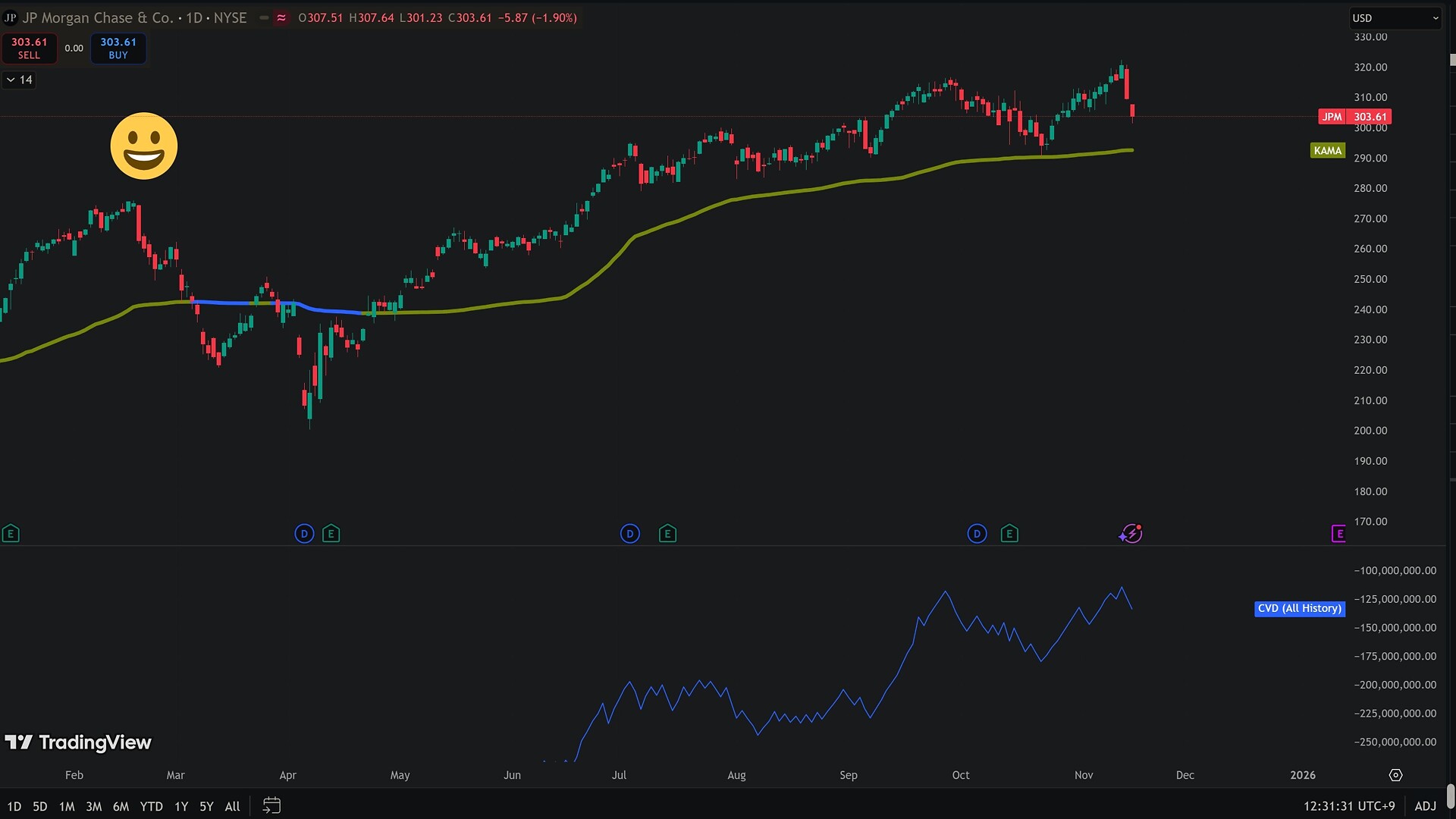Select the 6M time range
The image size is (1456, 819).
pos(121,806)
